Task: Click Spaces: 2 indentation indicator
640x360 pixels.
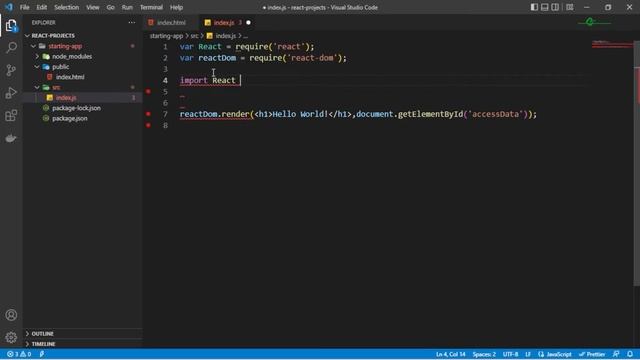Action: point(484,354)
